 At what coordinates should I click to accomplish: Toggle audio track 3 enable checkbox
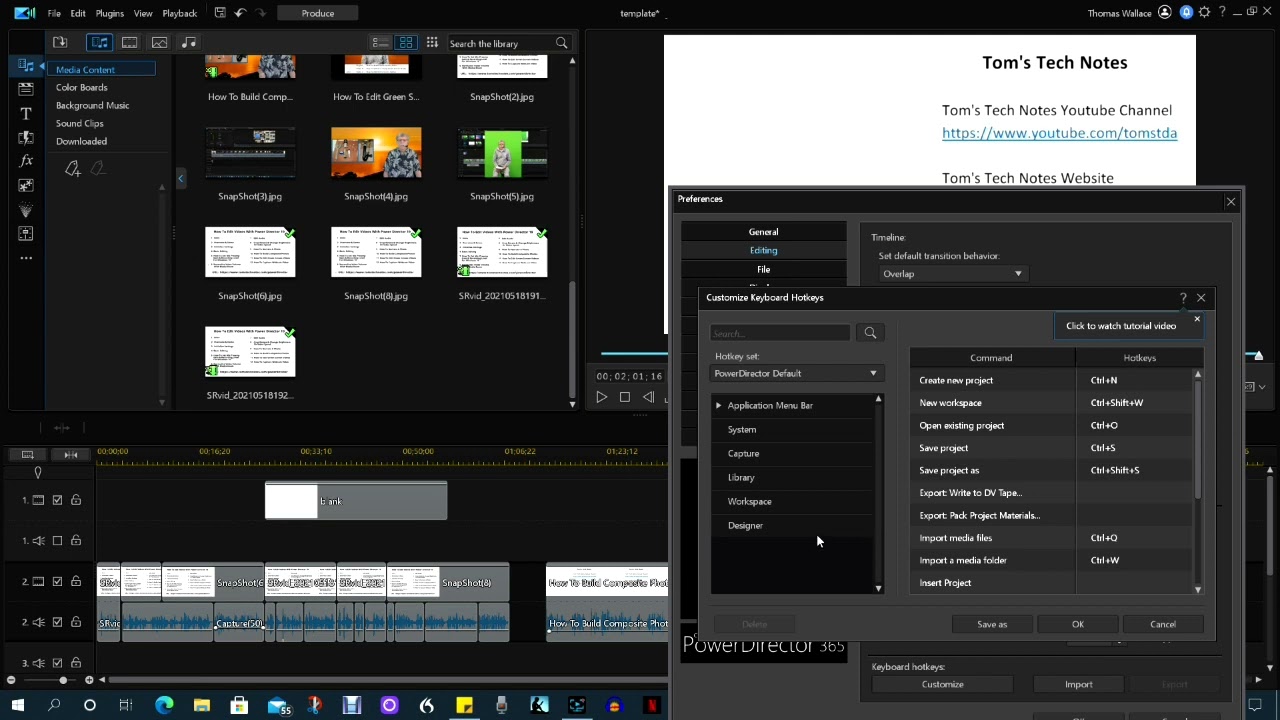(x=57, y=663)
